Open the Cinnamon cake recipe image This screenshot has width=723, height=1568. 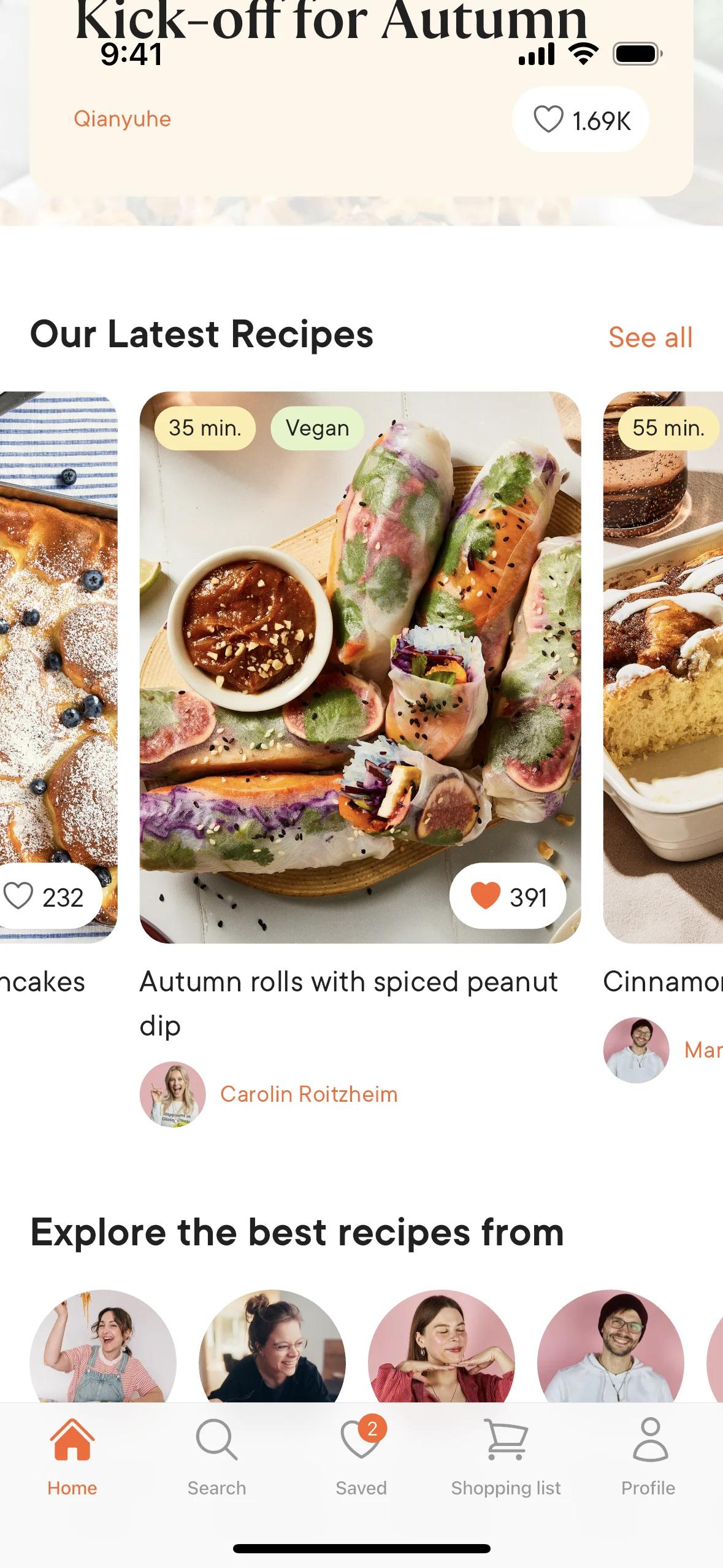(663, 667)
